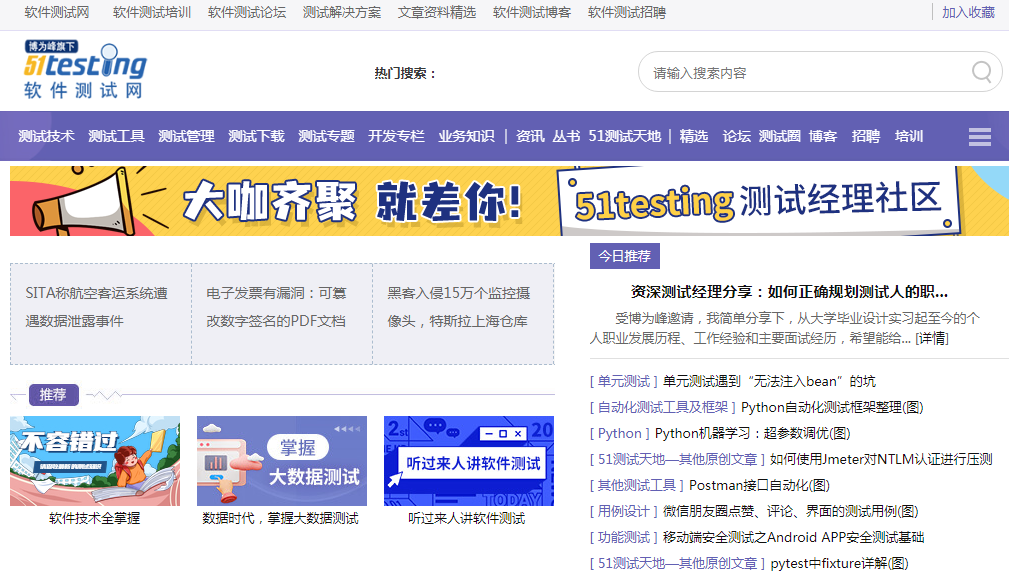Screen dimensions: 1009x579
Task: Click 软件技术全掌握 caption link
Action: 95,519
